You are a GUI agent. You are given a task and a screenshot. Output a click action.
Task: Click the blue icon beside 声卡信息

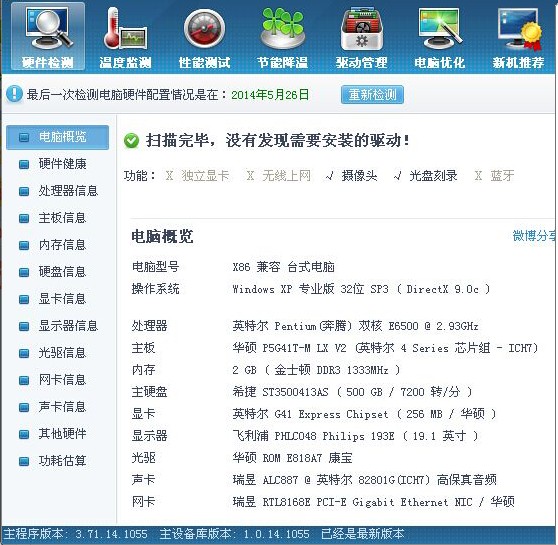[24, 407]
